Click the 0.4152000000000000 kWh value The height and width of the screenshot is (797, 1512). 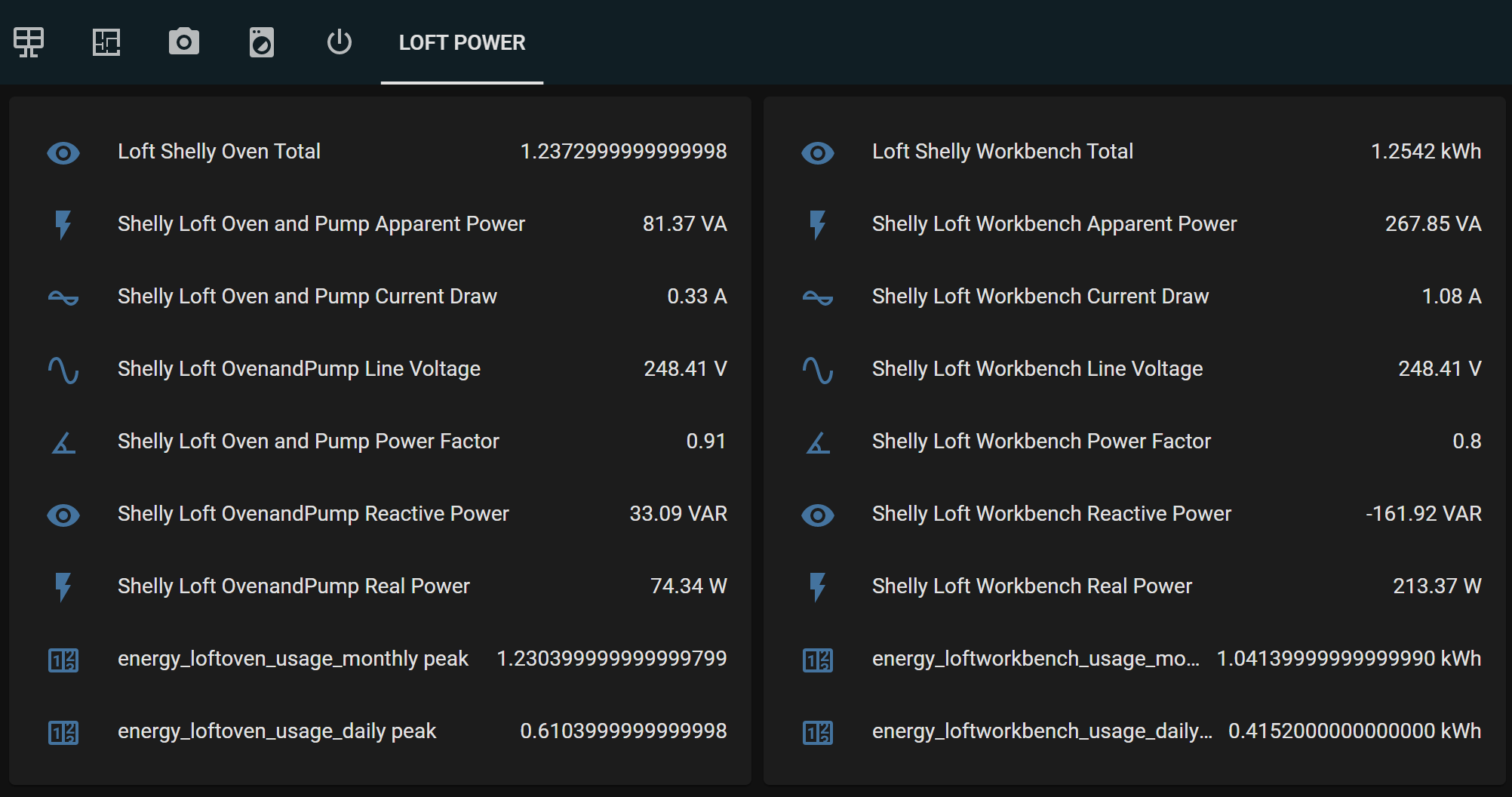[x=1355, y=731]
